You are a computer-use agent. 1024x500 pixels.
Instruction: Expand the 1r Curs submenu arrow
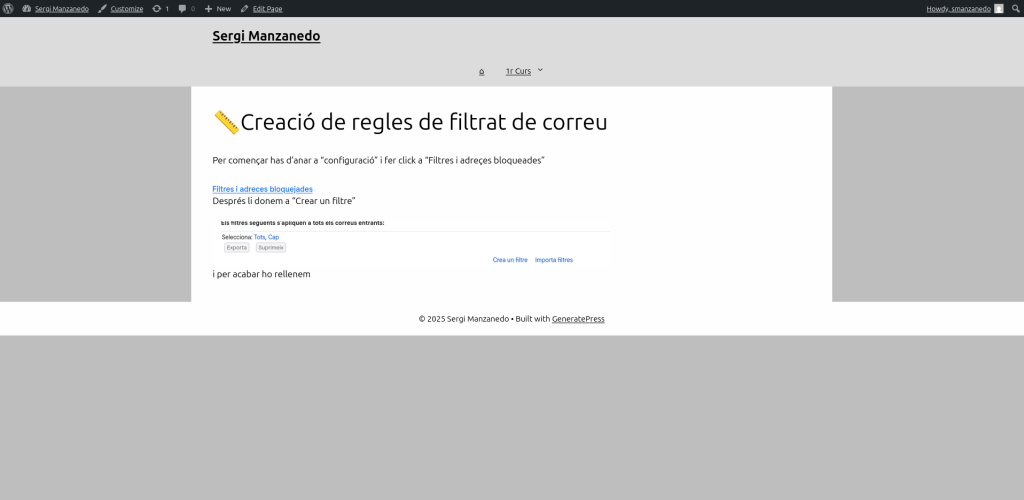(540, 70)
